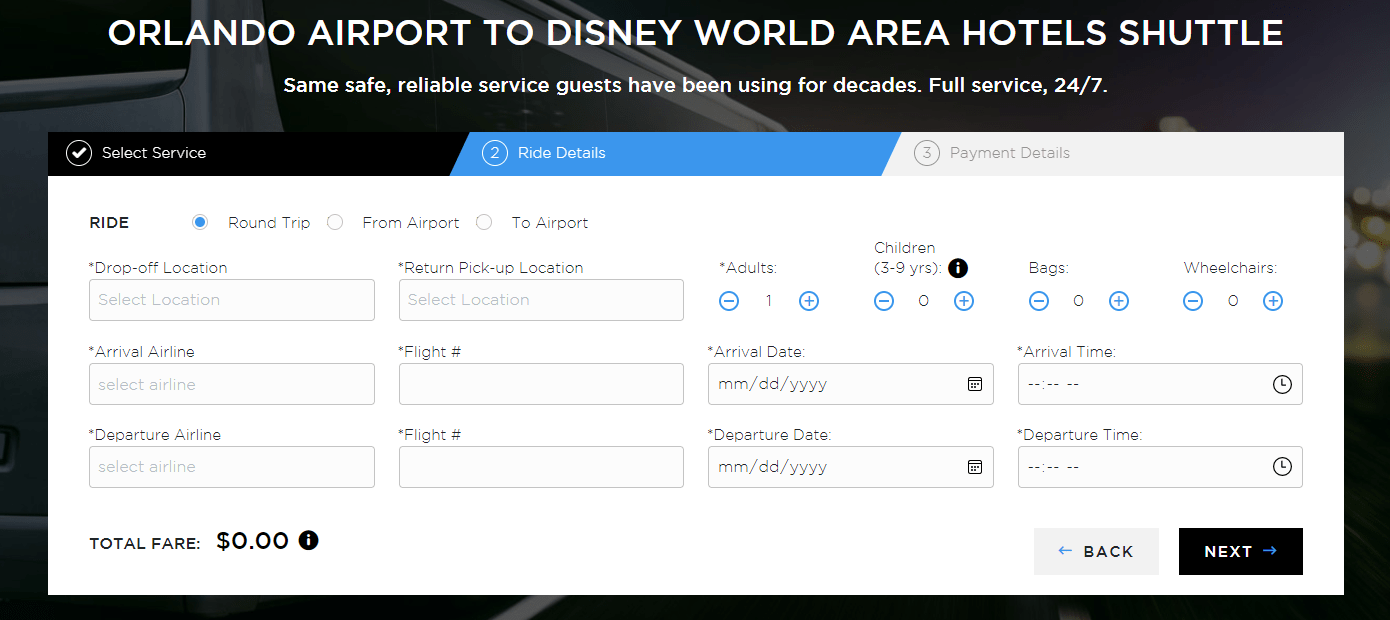This screenshot has width=1390, height=620.
Task: Click the BACK button
Action: click(x=1096, y=551)
